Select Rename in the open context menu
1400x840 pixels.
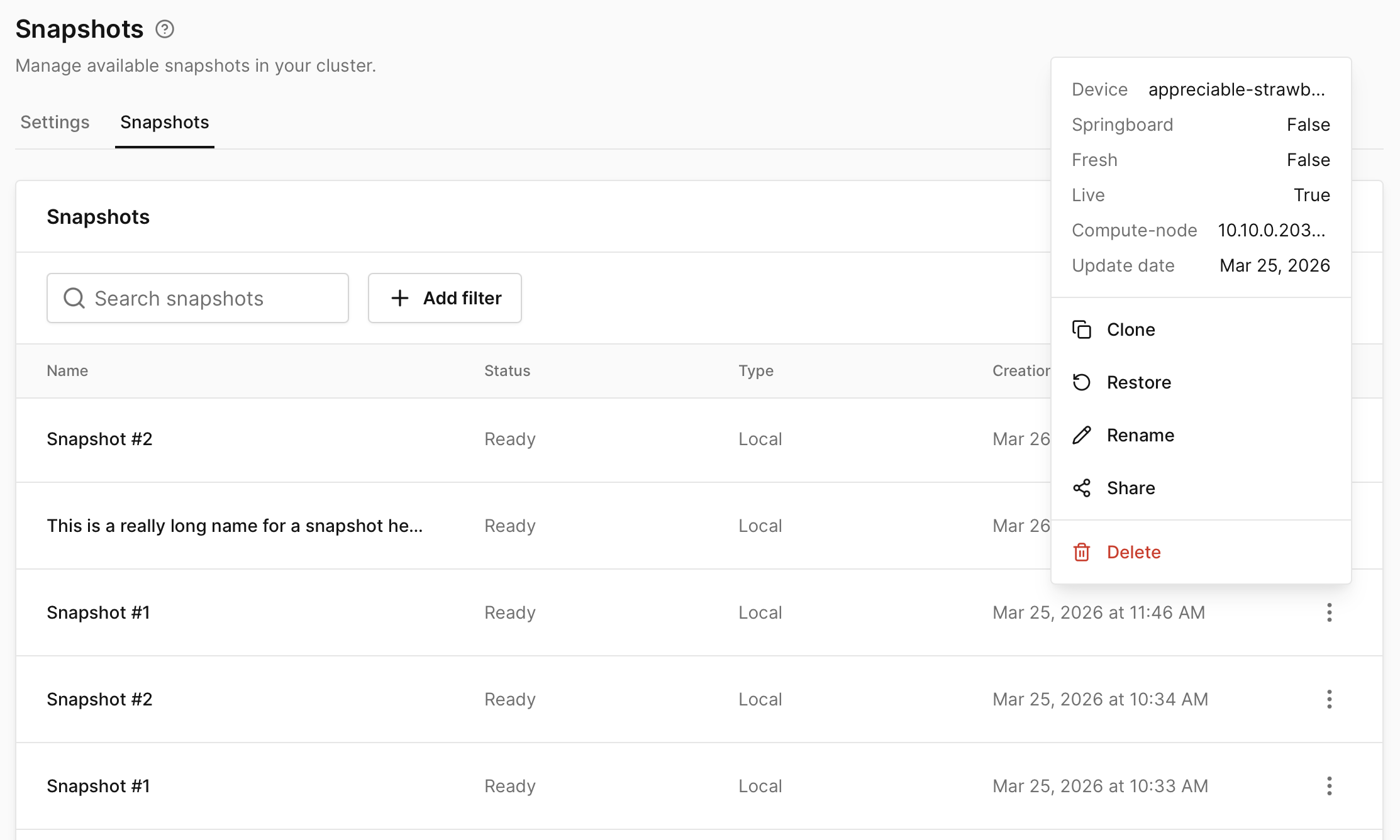(x=1140, y=435)
